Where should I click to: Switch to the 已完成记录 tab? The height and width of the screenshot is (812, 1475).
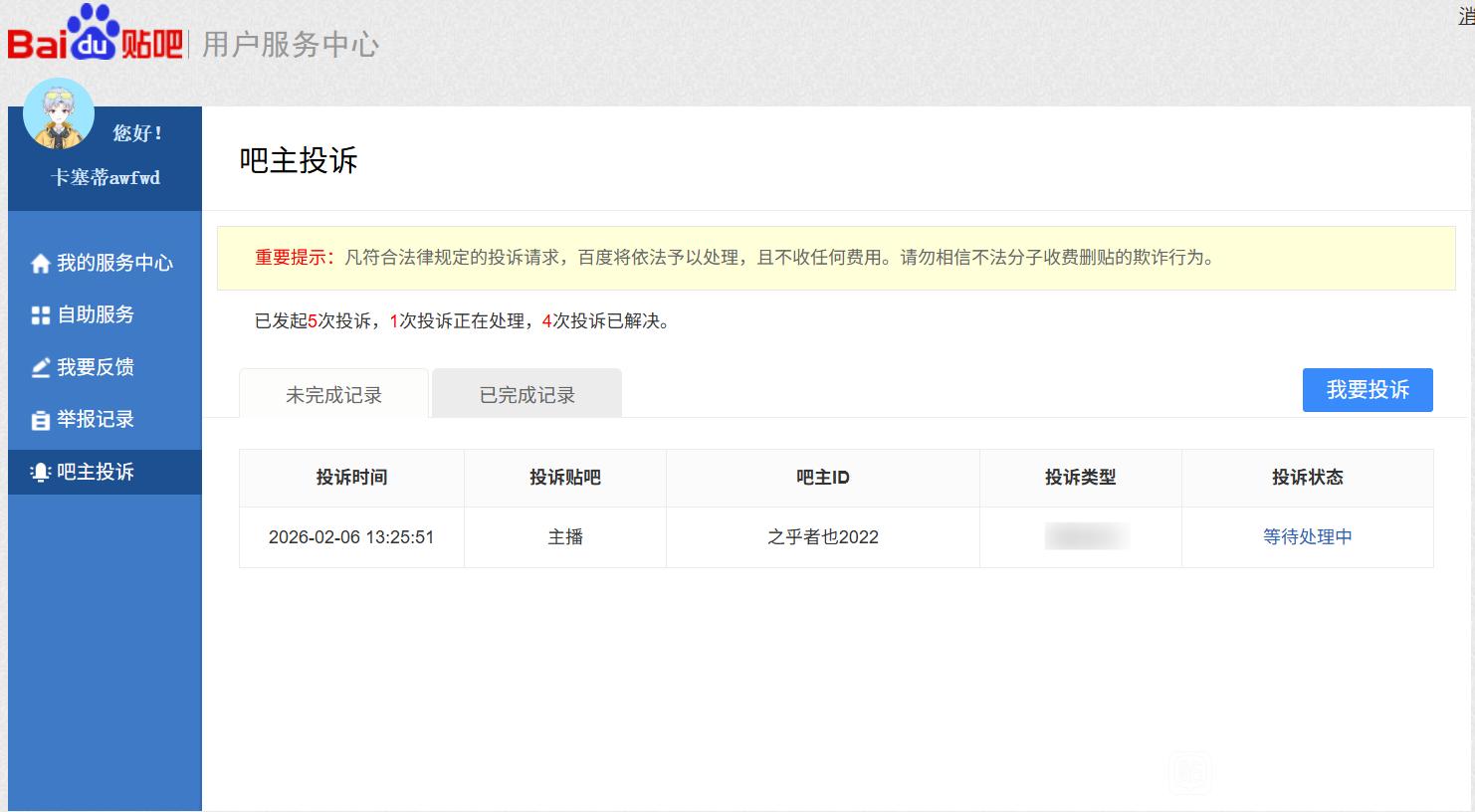(x=527, y=395)
